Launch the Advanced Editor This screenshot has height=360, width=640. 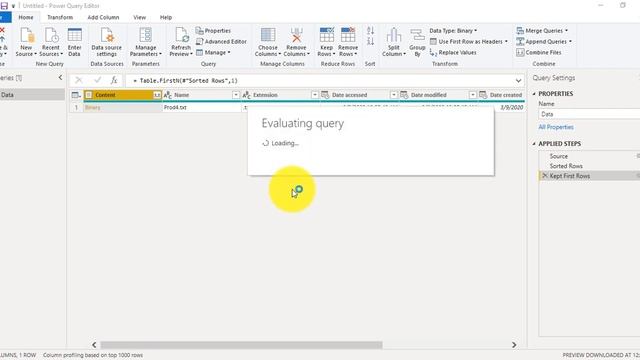coord(221,42)
